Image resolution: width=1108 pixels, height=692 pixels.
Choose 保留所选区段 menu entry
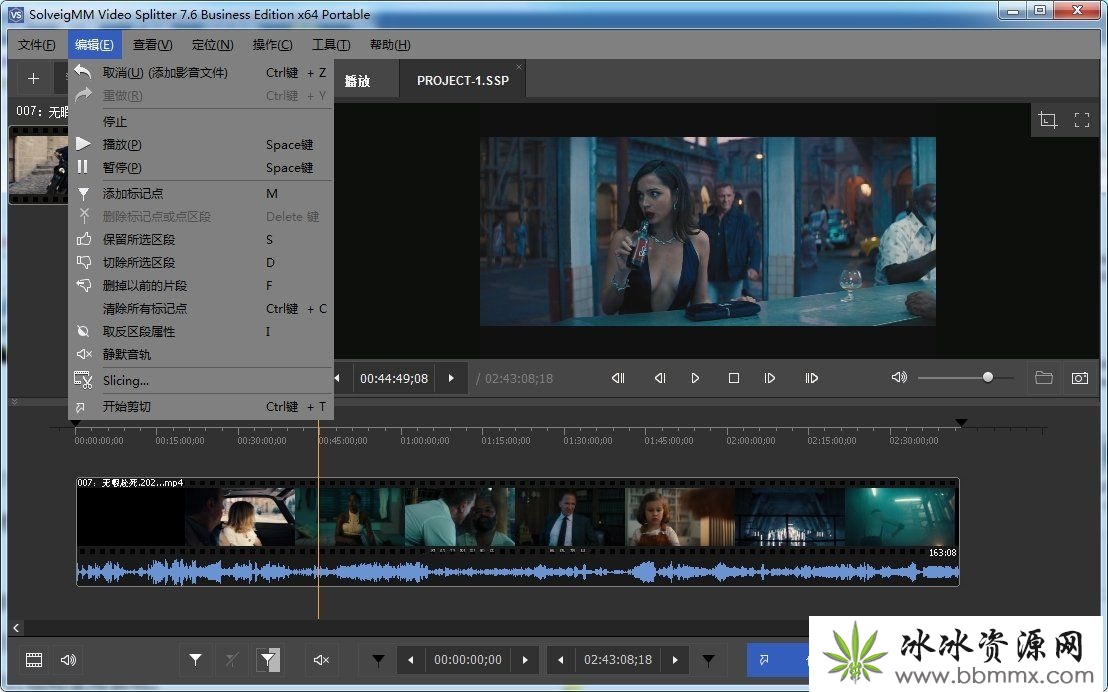click(x=201, y=240)
